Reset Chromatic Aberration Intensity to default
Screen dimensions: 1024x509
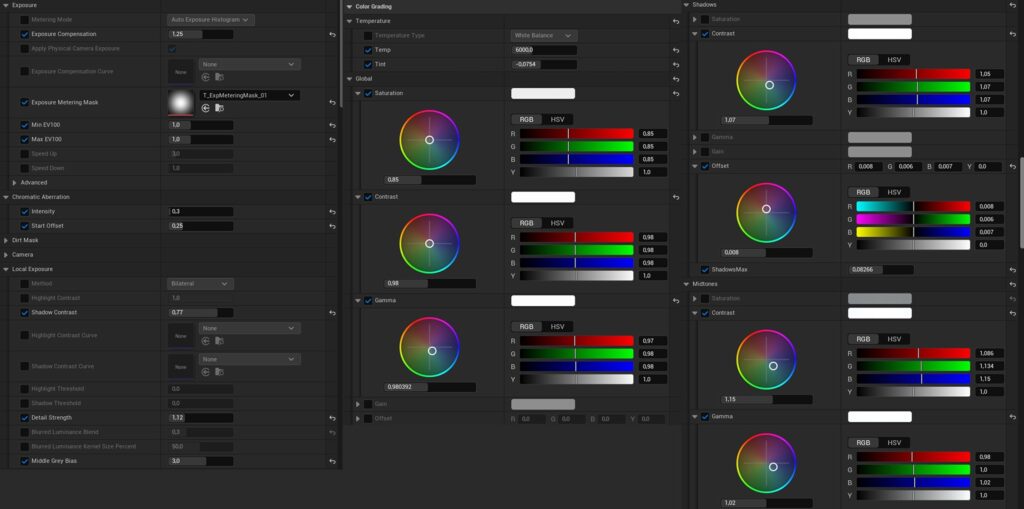tap(332, 212)
